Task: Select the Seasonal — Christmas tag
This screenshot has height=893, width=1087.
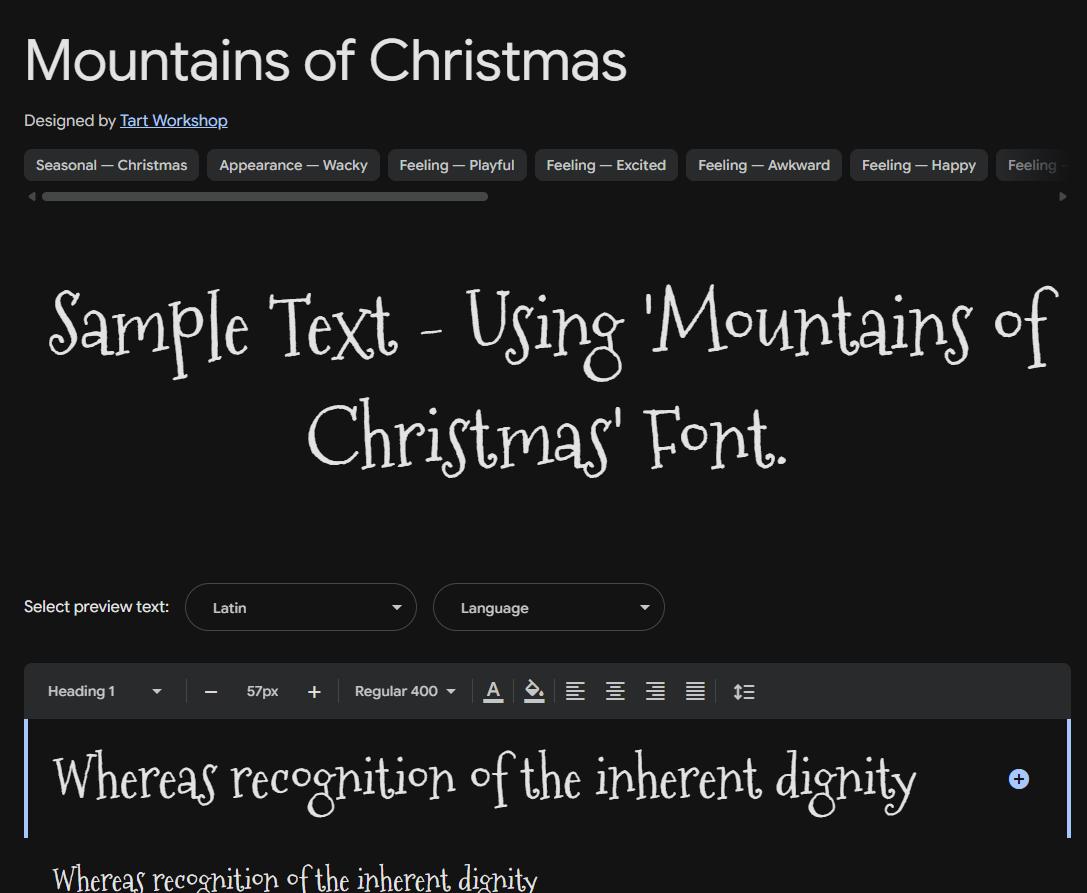Action: 112,165
